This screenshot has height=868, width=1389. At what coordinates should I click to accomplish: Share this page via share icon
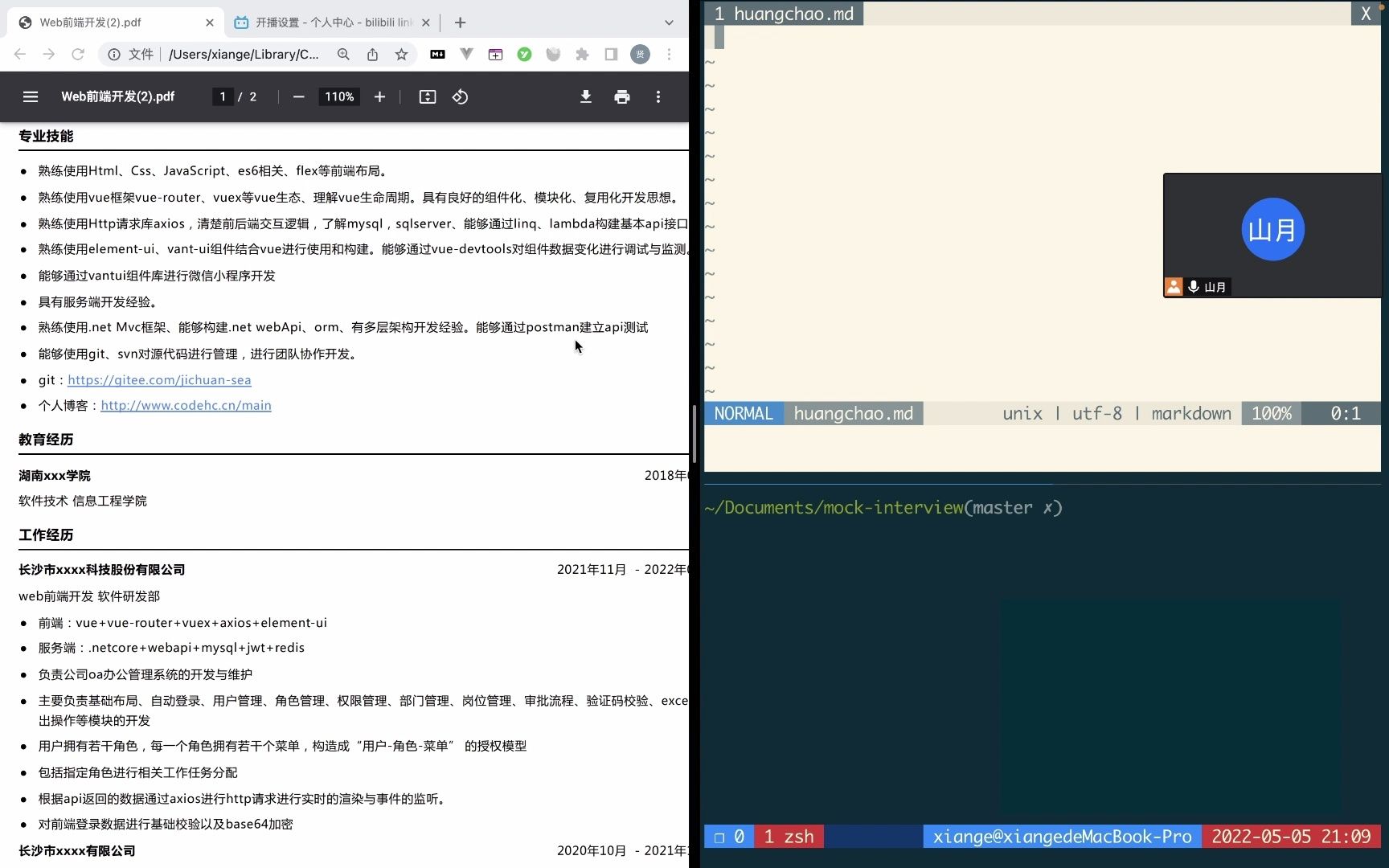(372, 54)
